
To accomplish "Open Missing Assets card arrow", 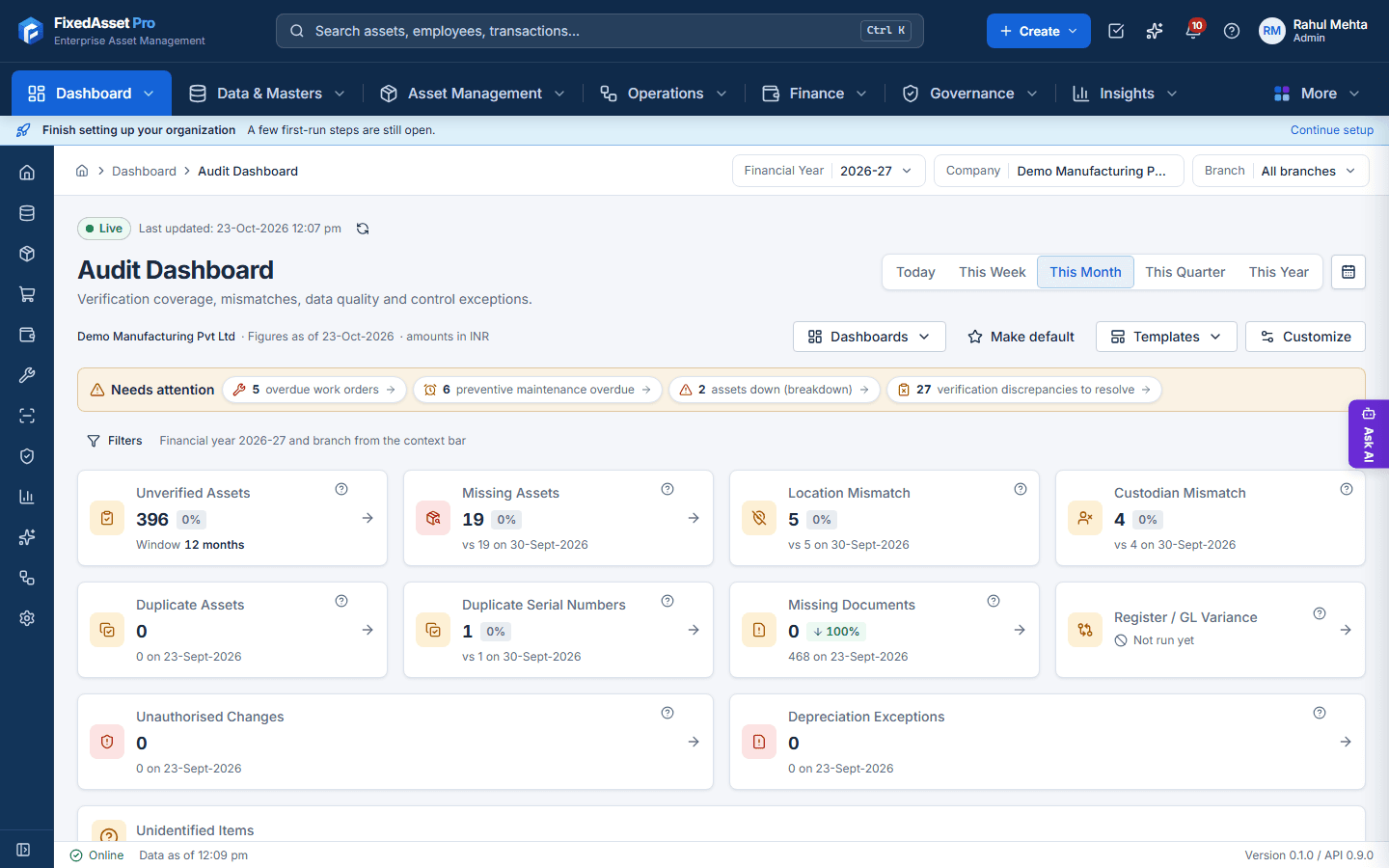I will coord(694,518).
